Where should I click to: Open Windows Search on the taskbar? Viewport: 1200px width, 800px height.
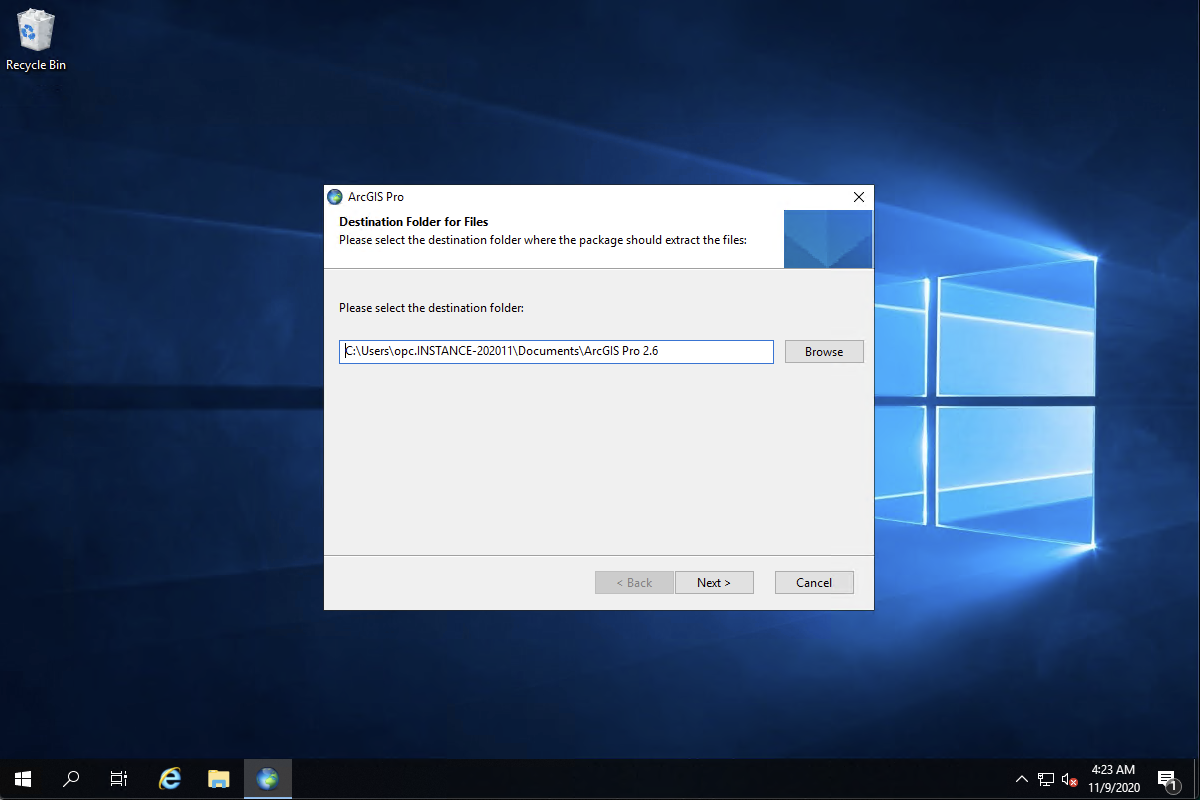pos(70,778)
